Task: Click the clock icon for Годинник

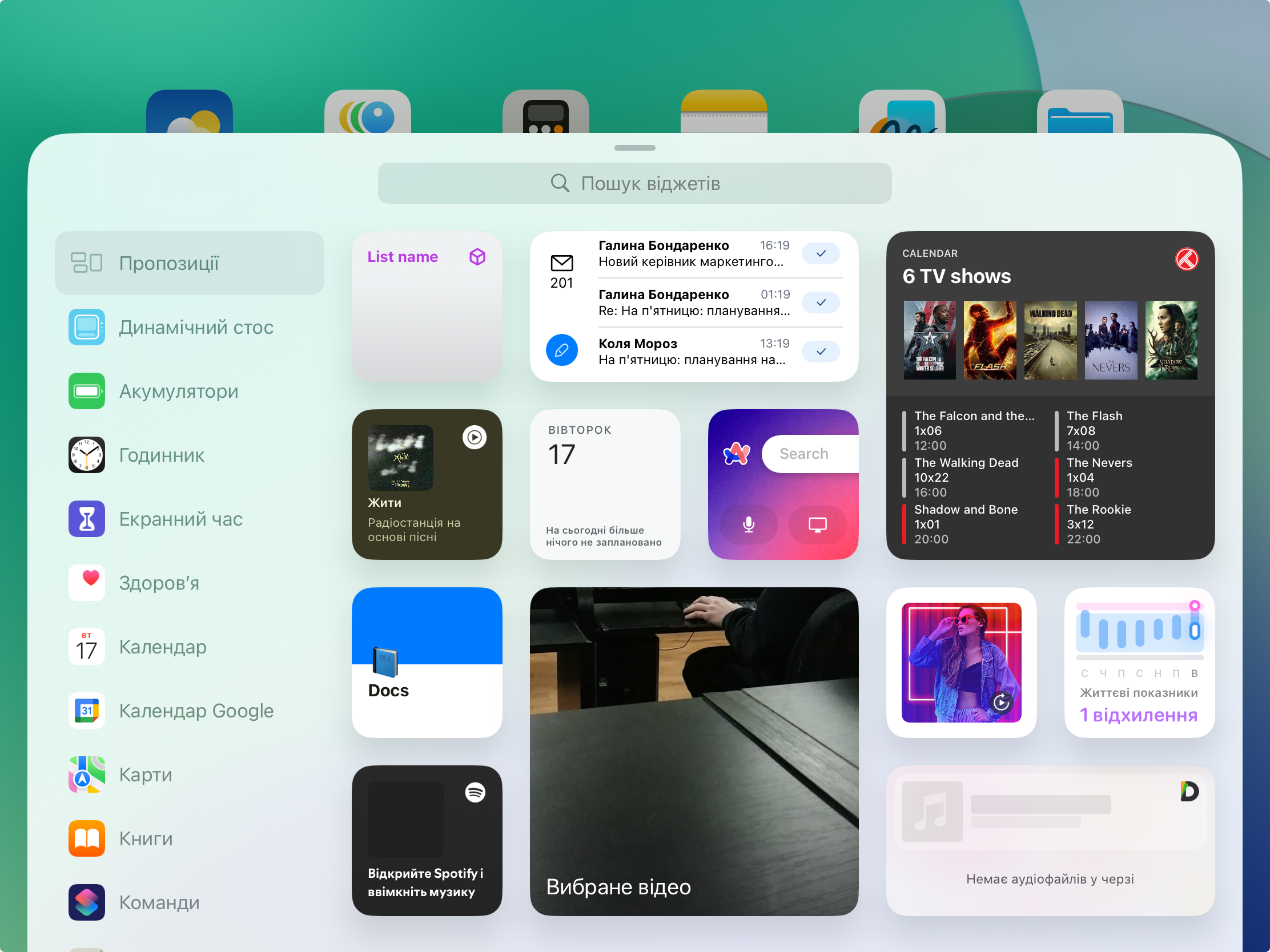Action: pyautogui.click(x=87, y=455)
